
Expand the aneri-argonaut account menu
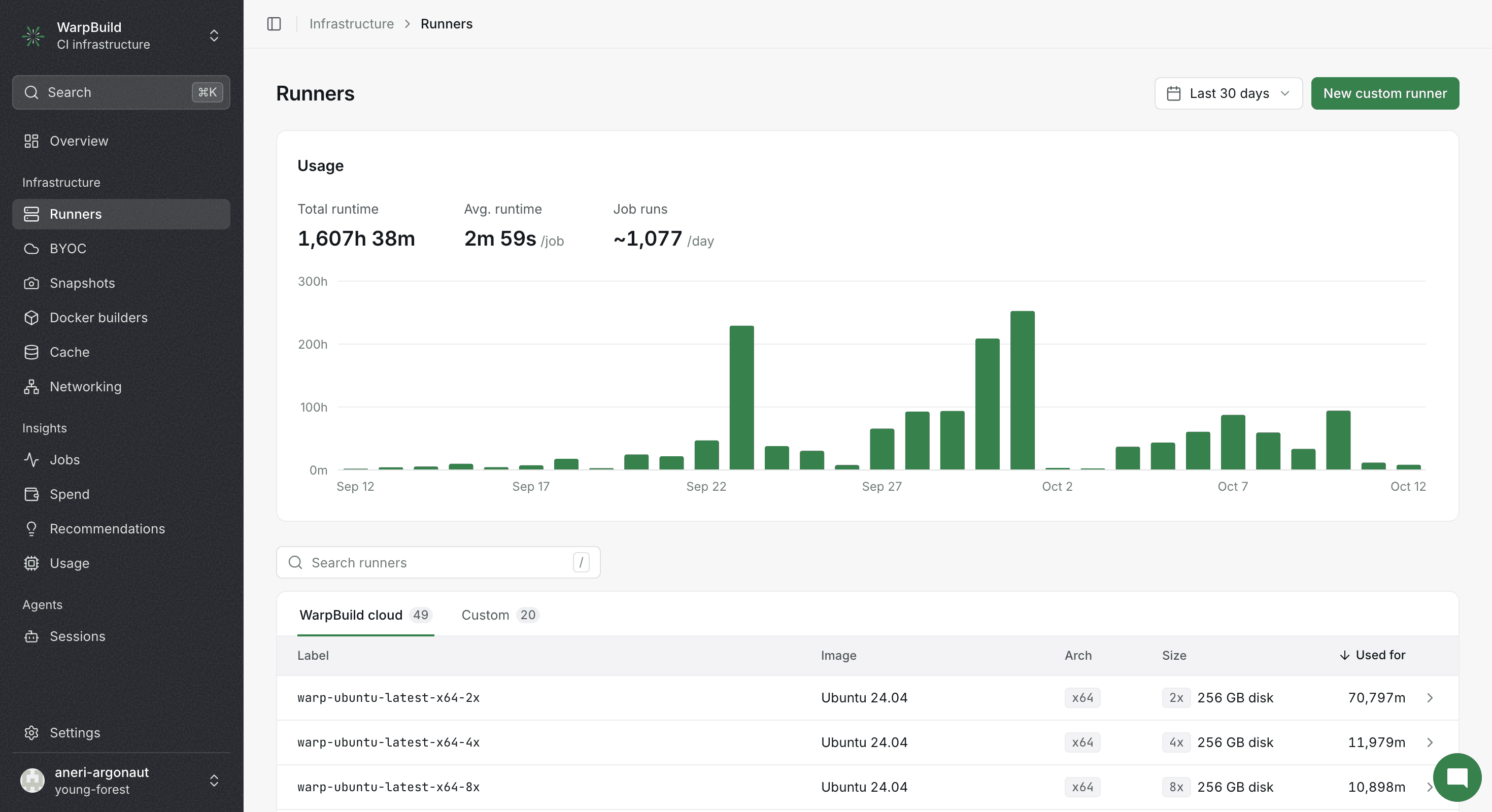[214, 780]
